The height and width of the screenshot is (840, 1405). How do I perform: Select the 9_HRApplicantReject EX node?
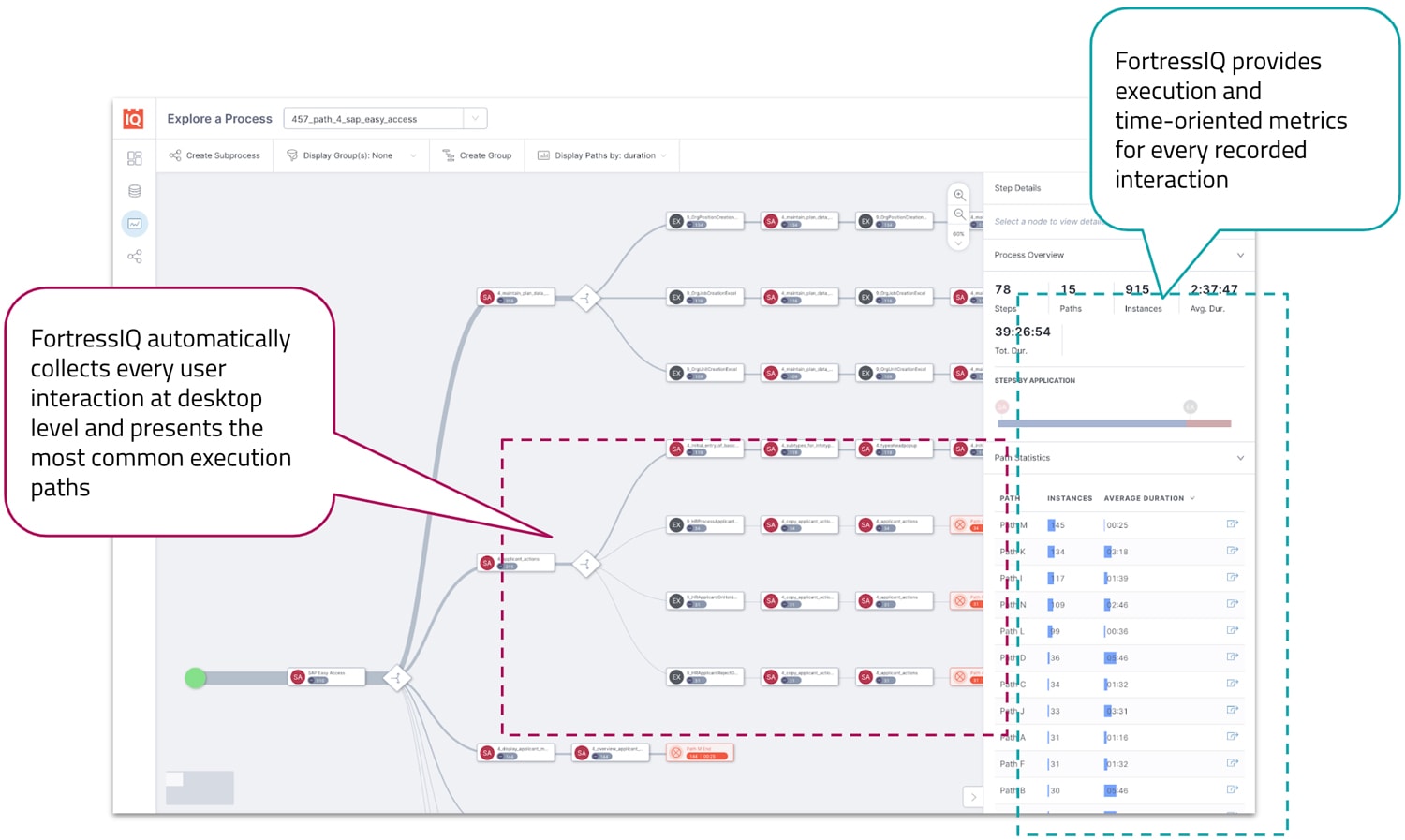click(705, 676)
